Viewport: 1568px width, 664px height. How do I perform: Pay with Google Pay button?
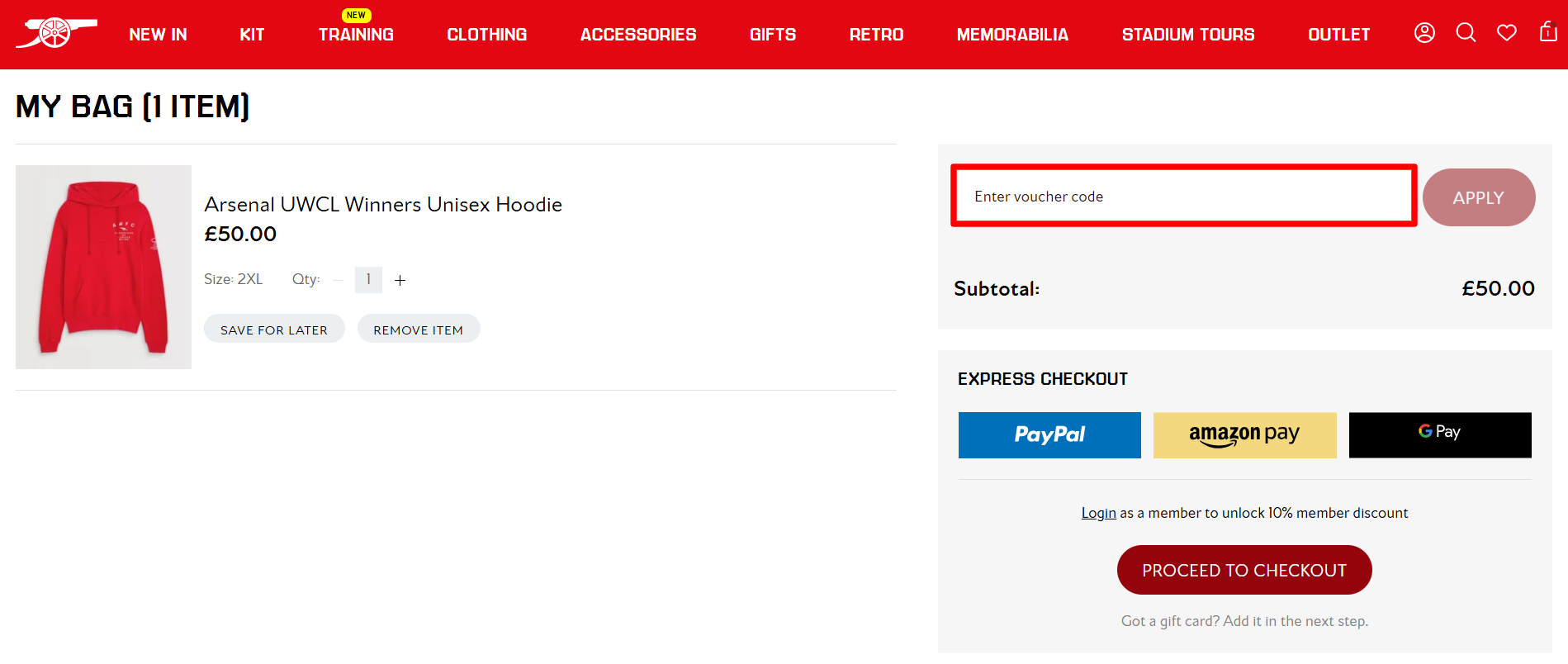pyautogui.click(x=1440, y=435)
